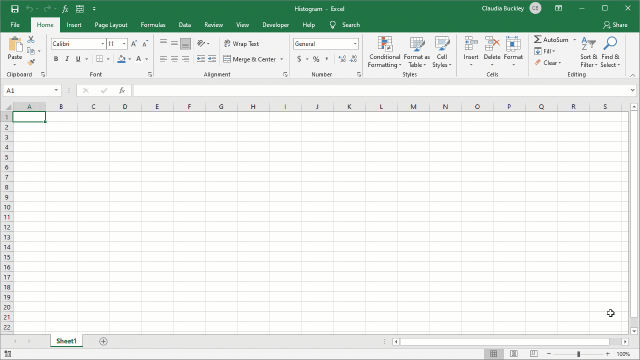Click Delete cells in the Cells group
Image resolution: width=640 pixels, height=360 pixels.
pos(492,51)
